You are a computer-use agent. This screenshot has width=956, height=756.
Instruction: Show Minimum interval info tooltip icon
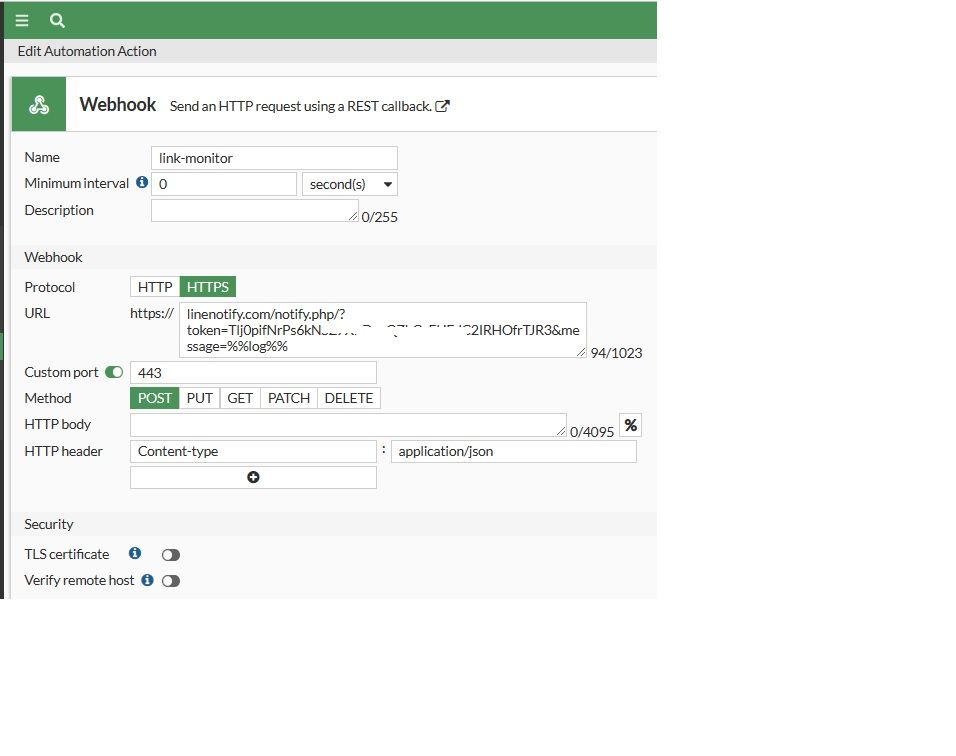[x=142, y=182]
